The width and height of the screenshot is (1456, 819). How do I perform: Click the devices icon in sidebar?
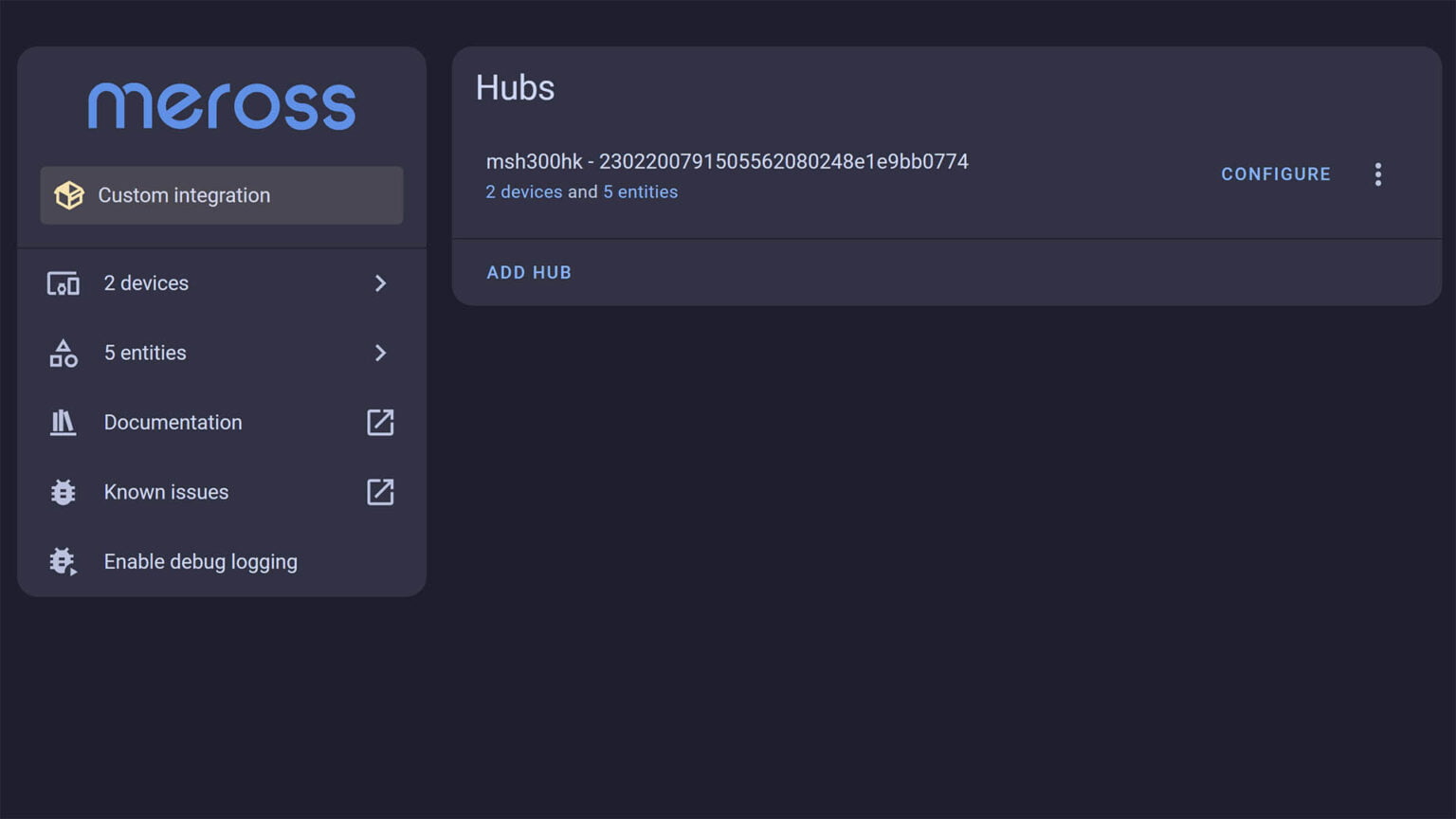tap(64, 283)
